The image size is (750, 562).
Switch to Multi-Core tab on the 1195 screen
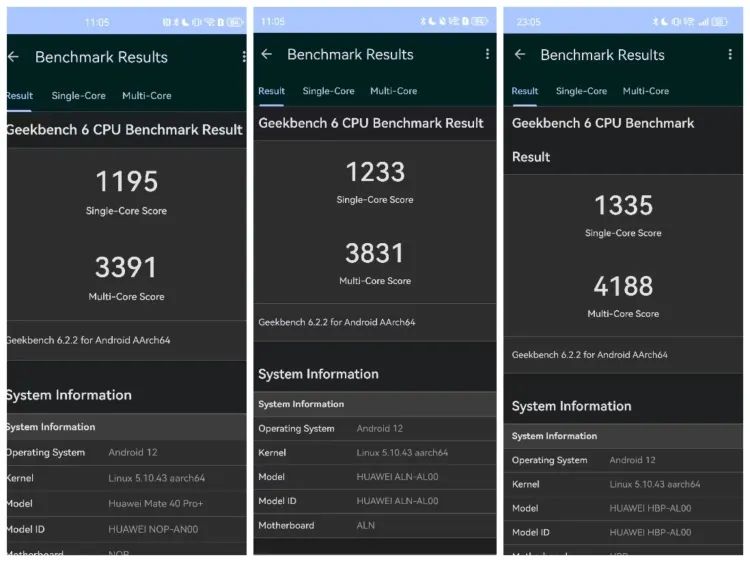pyautogui.click(x=146, y=96)
